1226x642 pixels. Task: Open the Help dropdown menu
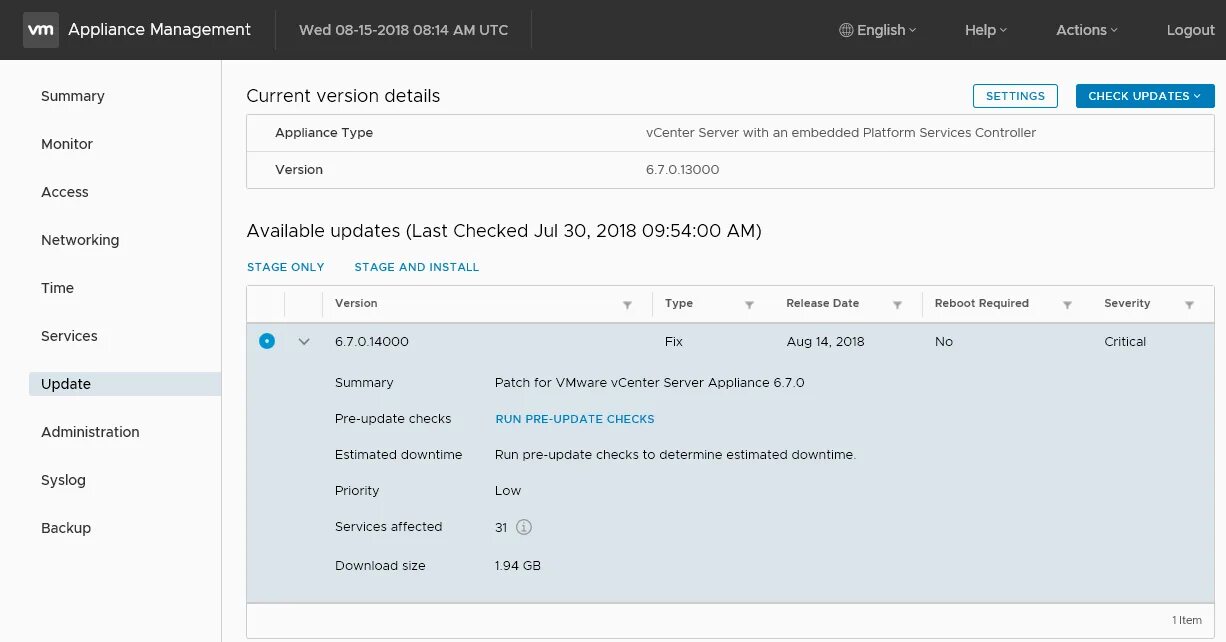986,30
